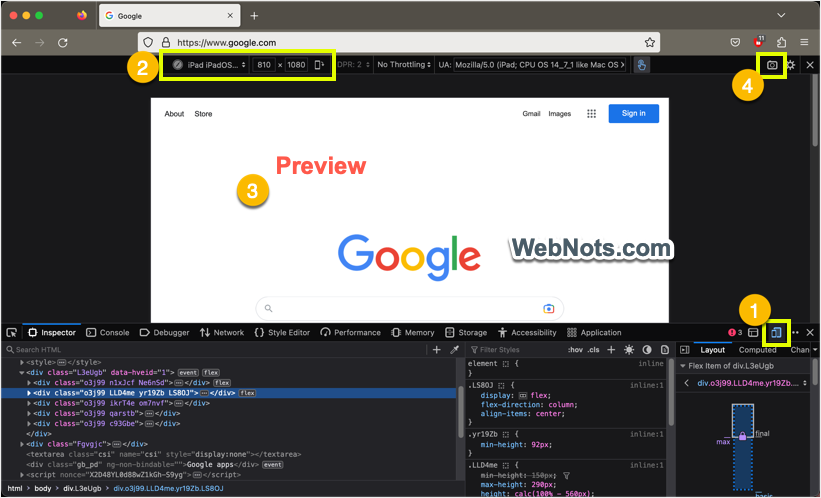Open the Pocket save icon
821x498 pixels.
point(735,42)
